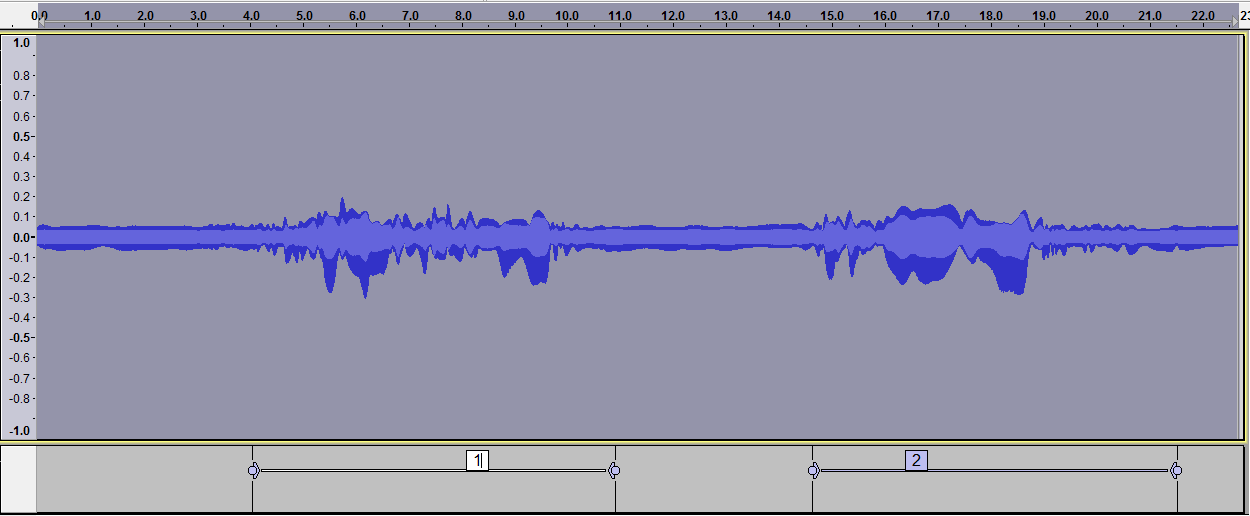
Task: Select the label 2 text box
Action: coord(916,461)
